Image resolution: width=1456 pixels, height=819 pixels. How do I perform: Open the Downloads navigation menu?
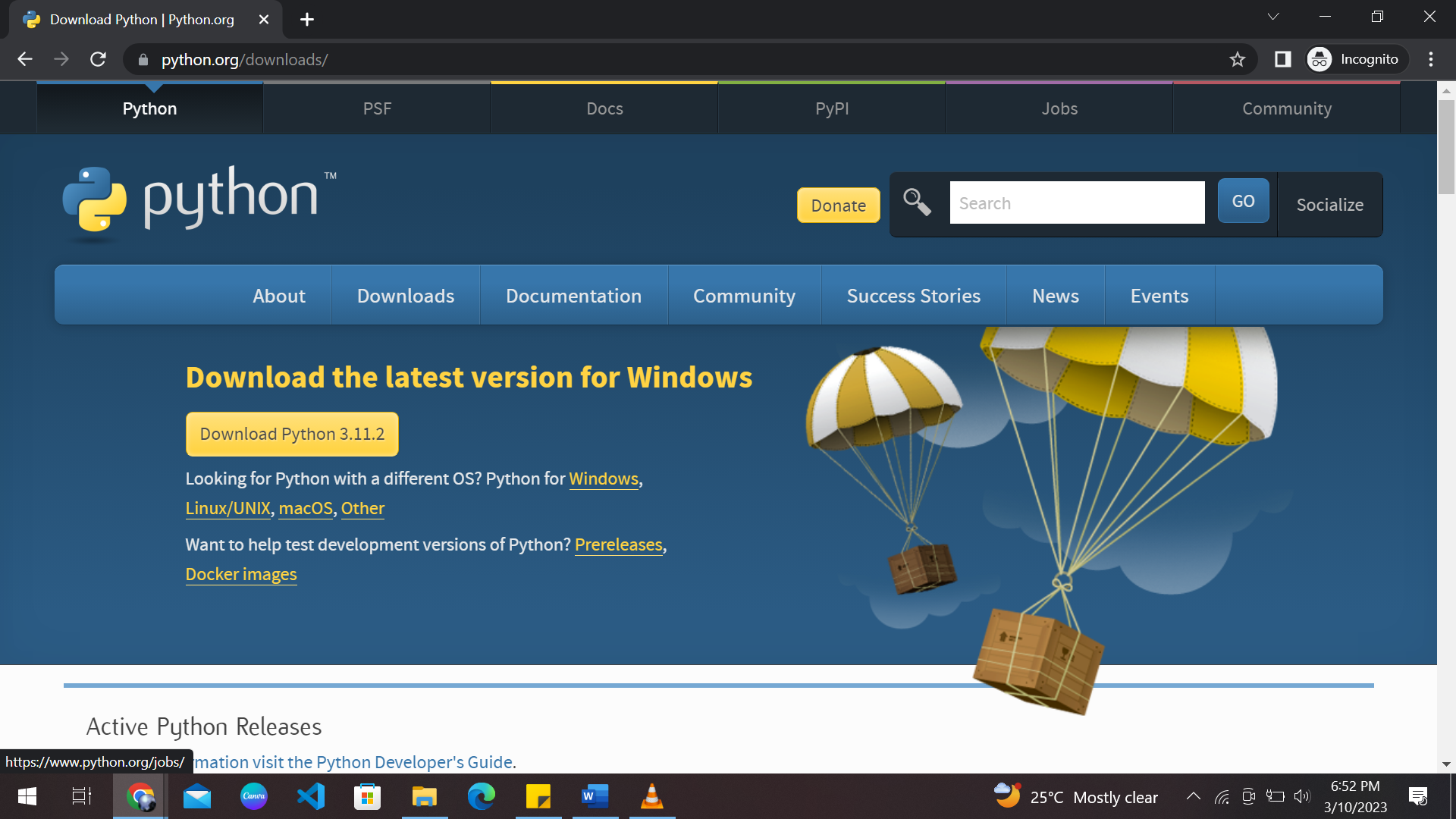pyautogui.click(x=406, y=296)
